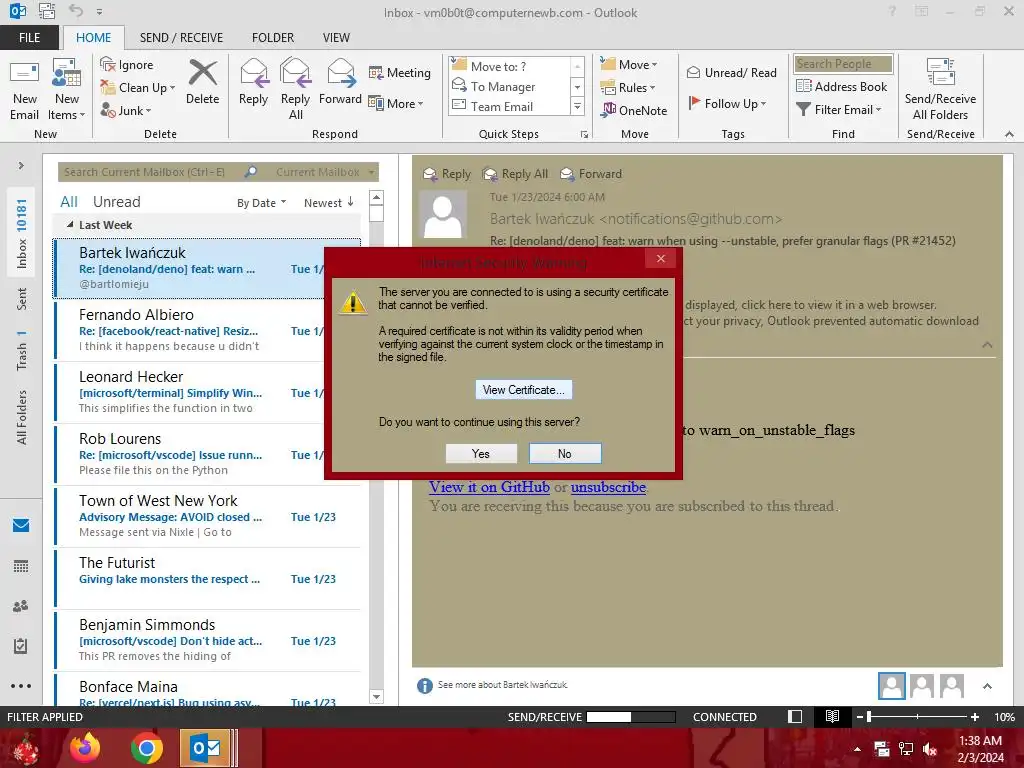The width and height of the screenshot is (1024, 768).
Task: Open the FILE tab
Action: click(29, 37)
